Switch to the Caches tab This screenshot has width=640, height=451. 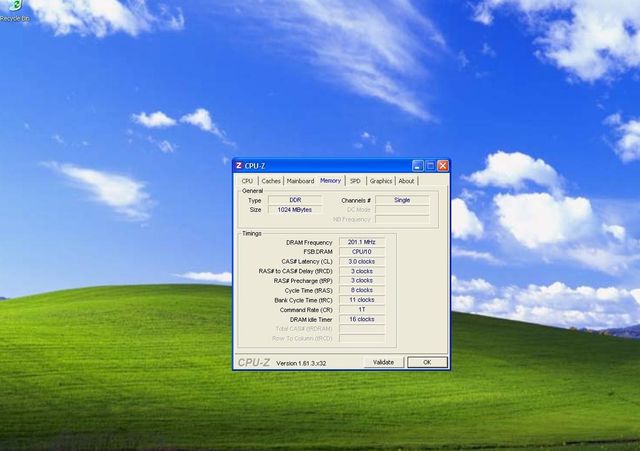[x=271, y=181]
